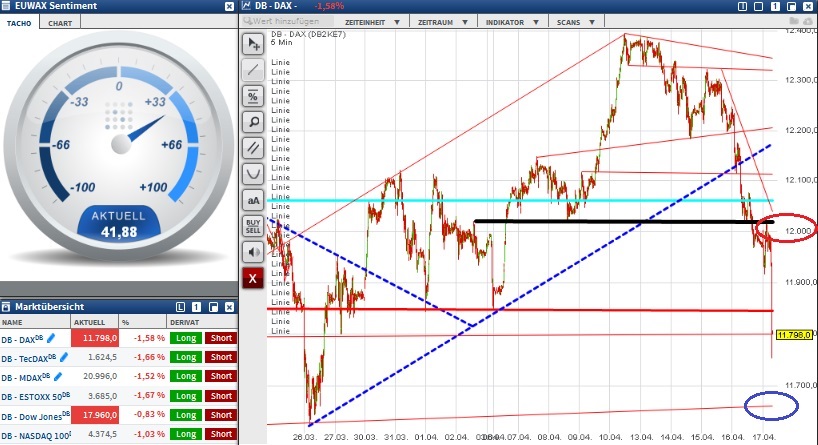Click Short button for DB - NASDAQ 100
818x445 pixels.
[x=221, y=434]
